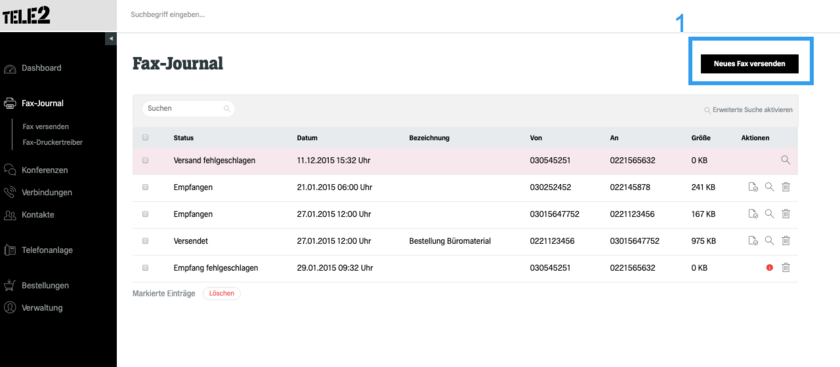
Task: View the failed 11.12.2015 fax with magnifier
Action: [x=785, y=160]
